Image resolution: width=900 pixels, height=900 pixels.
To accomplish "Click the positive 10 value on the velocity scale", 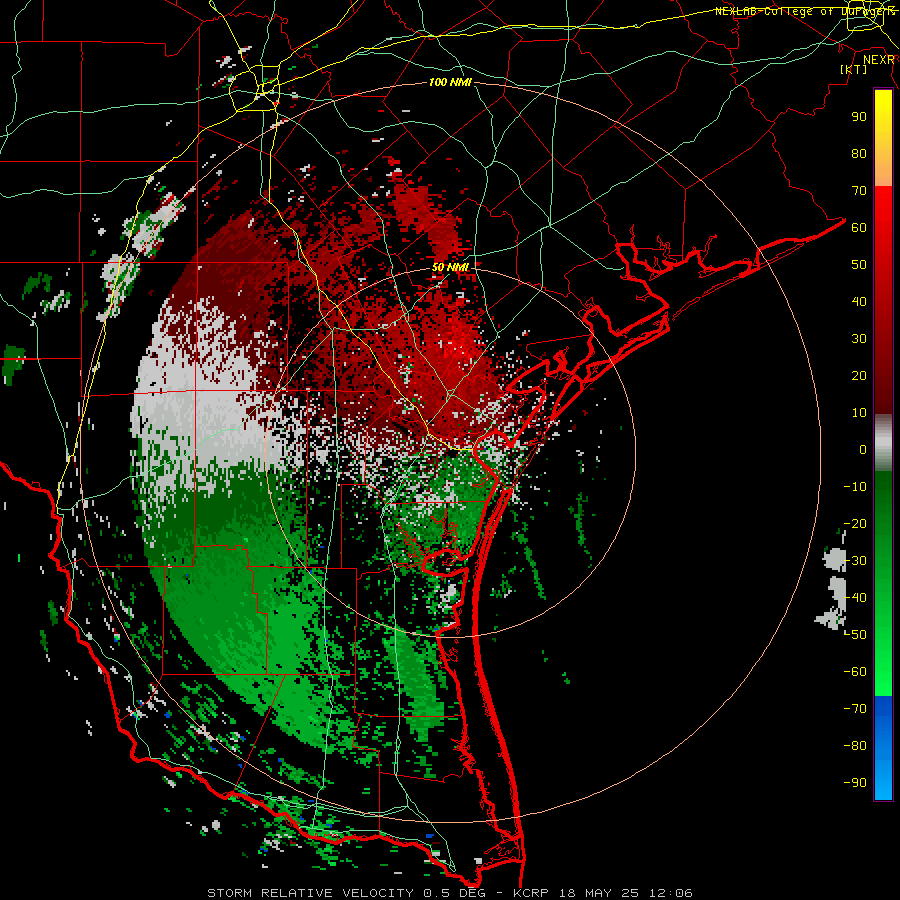I will click(x=859, y=413).
